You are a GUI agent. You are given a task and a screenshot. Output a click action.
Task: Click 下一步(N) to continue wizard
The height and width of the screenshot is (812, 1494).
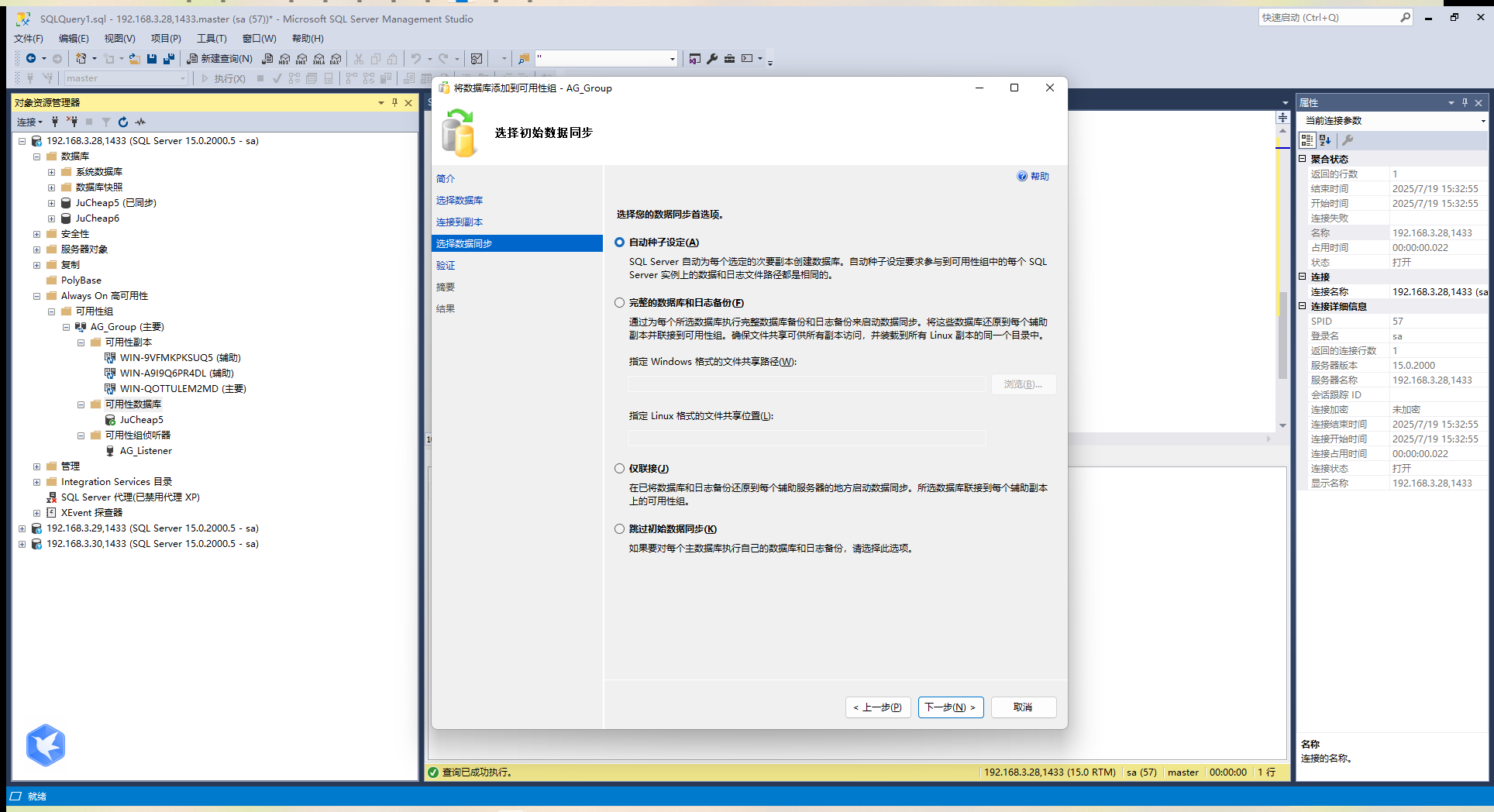click(951, 707)
